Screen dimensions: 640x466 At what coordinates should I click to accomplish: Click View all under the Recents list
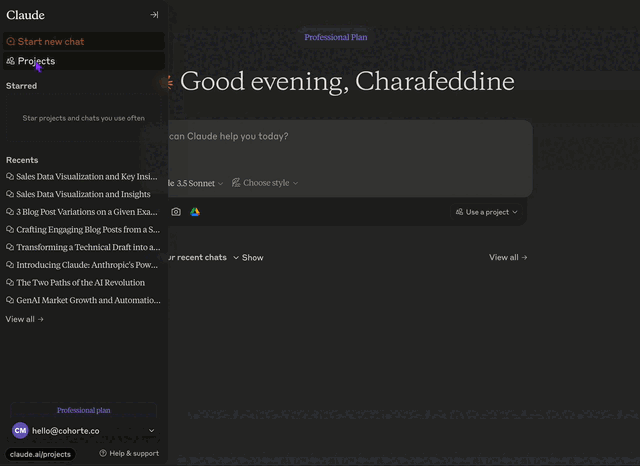[24, 320]
